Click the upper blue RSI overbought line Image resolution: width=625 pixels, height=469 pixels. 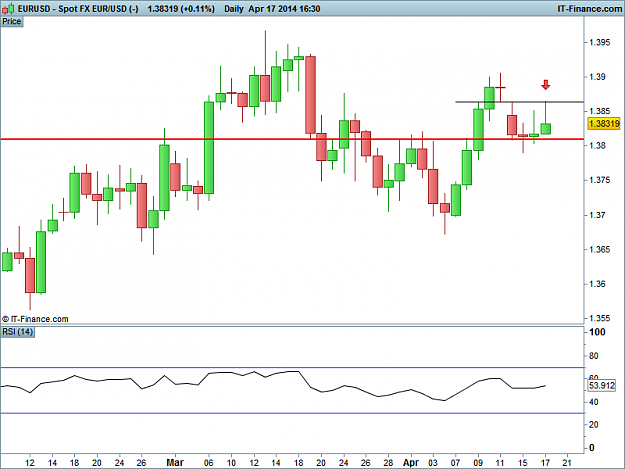[x=292, y=367]
